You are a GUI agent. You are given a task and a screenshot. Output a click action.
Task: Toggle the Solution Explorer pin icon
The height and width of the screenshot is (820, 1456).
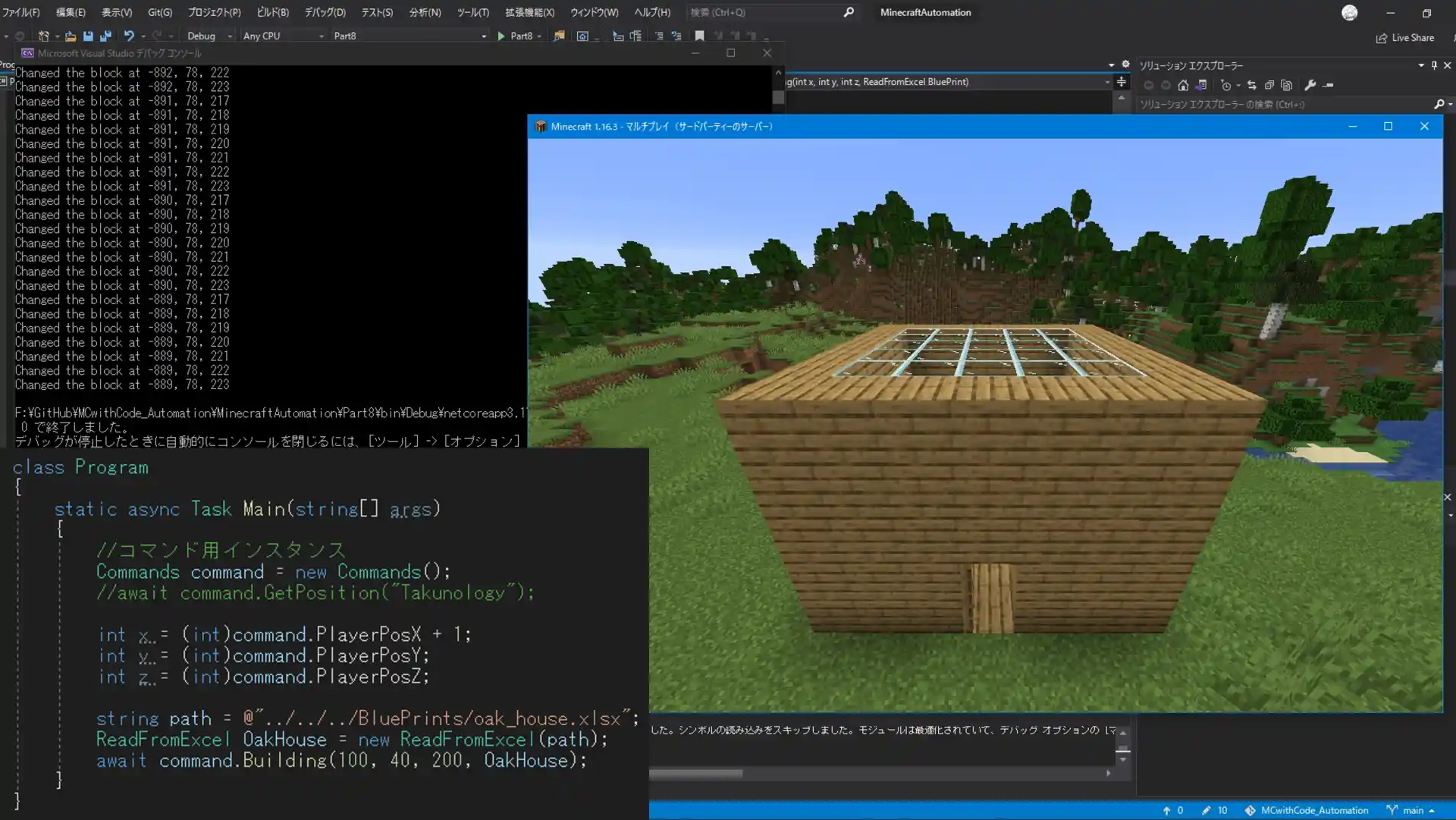(x=1434, y=65)
